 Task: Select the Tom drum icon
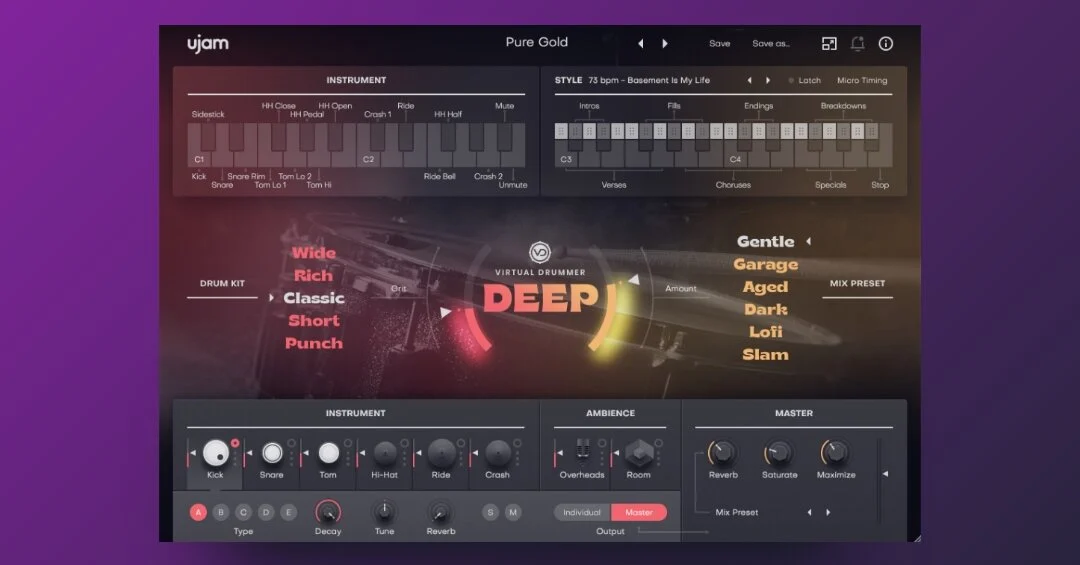point(329,453)
